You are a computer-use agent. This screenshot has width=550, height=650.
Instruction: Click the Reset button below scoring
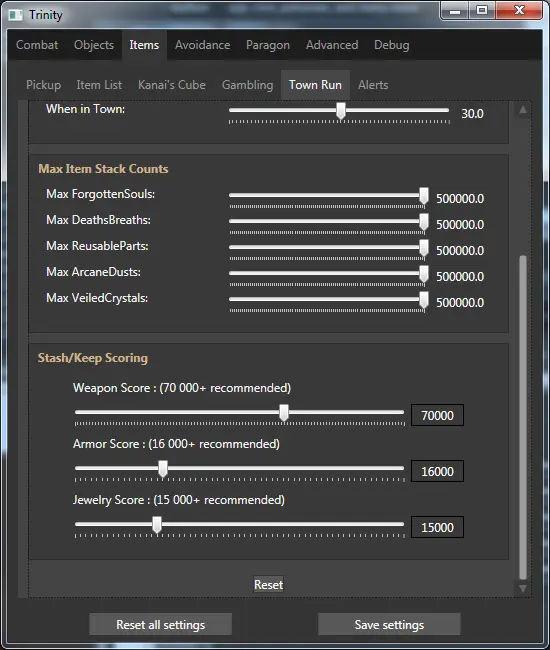pos(269,585)
